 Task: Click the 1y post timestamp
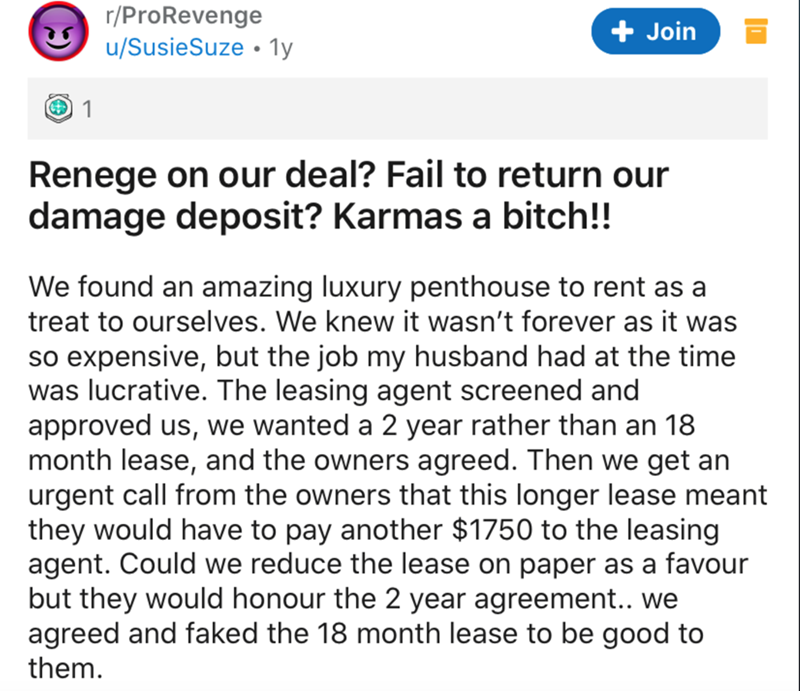pos(281,47)
